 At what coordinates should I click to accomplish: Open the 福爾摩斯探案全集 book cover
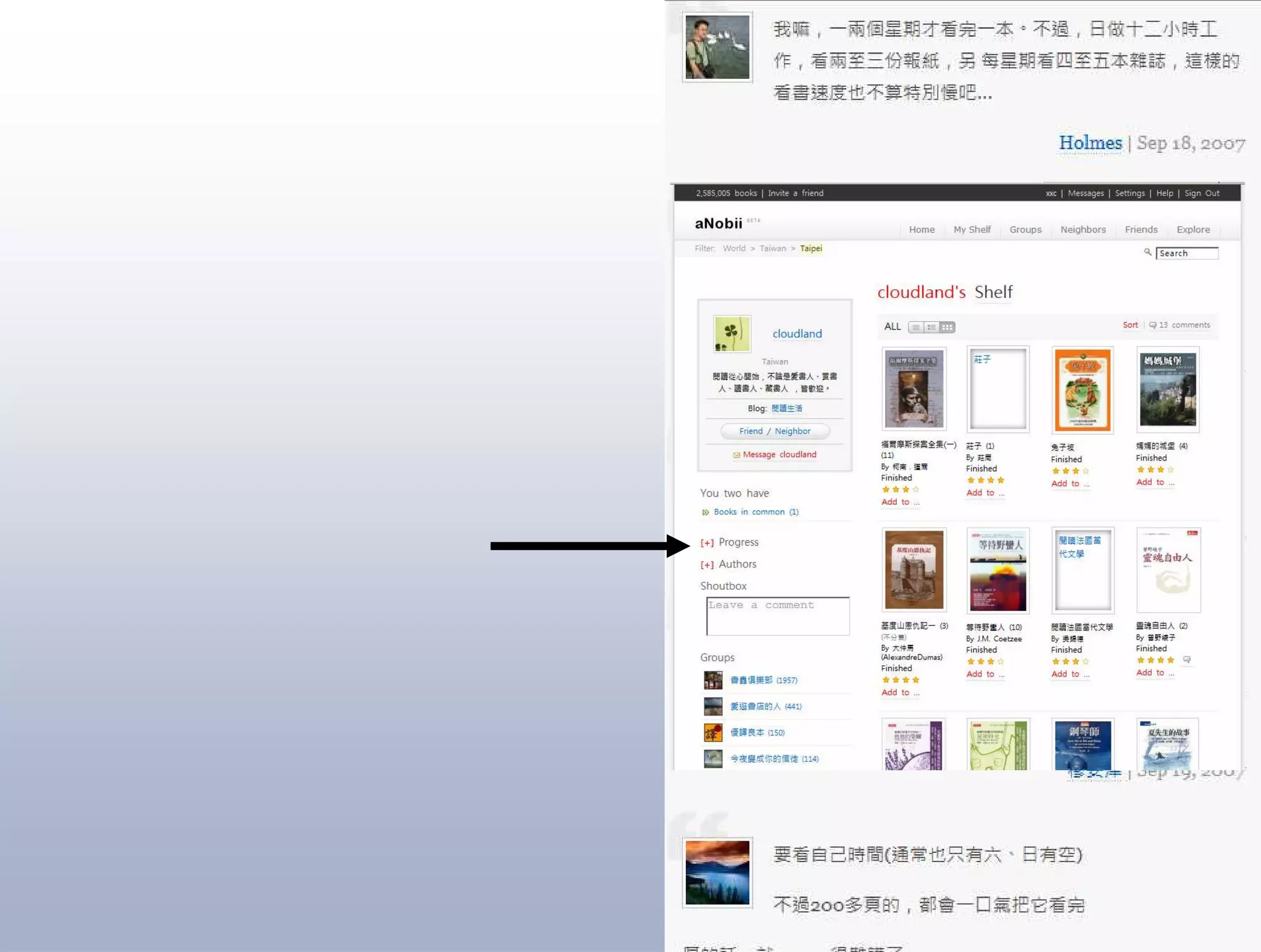pos(914,389)
